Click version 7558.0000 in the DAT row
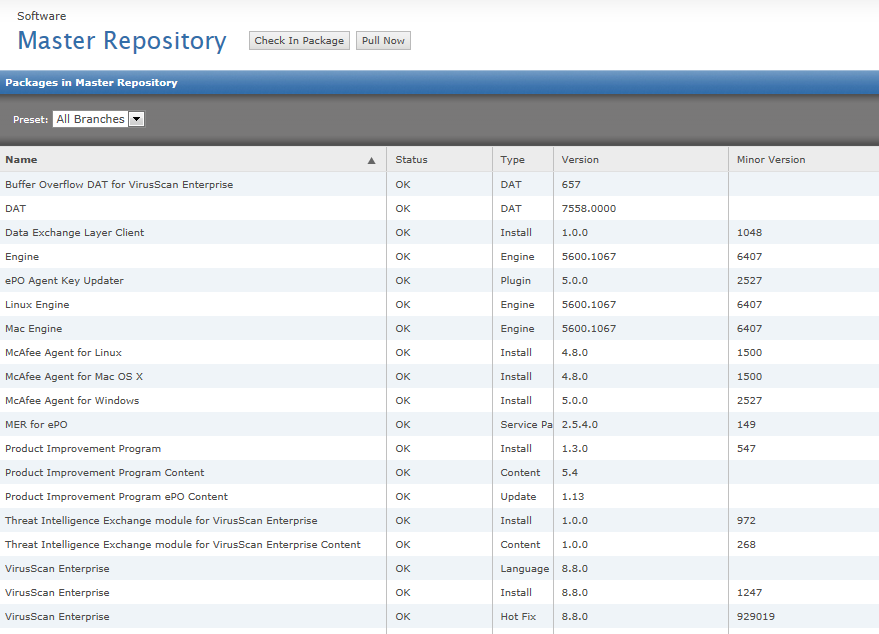 (x=589, y=209)
